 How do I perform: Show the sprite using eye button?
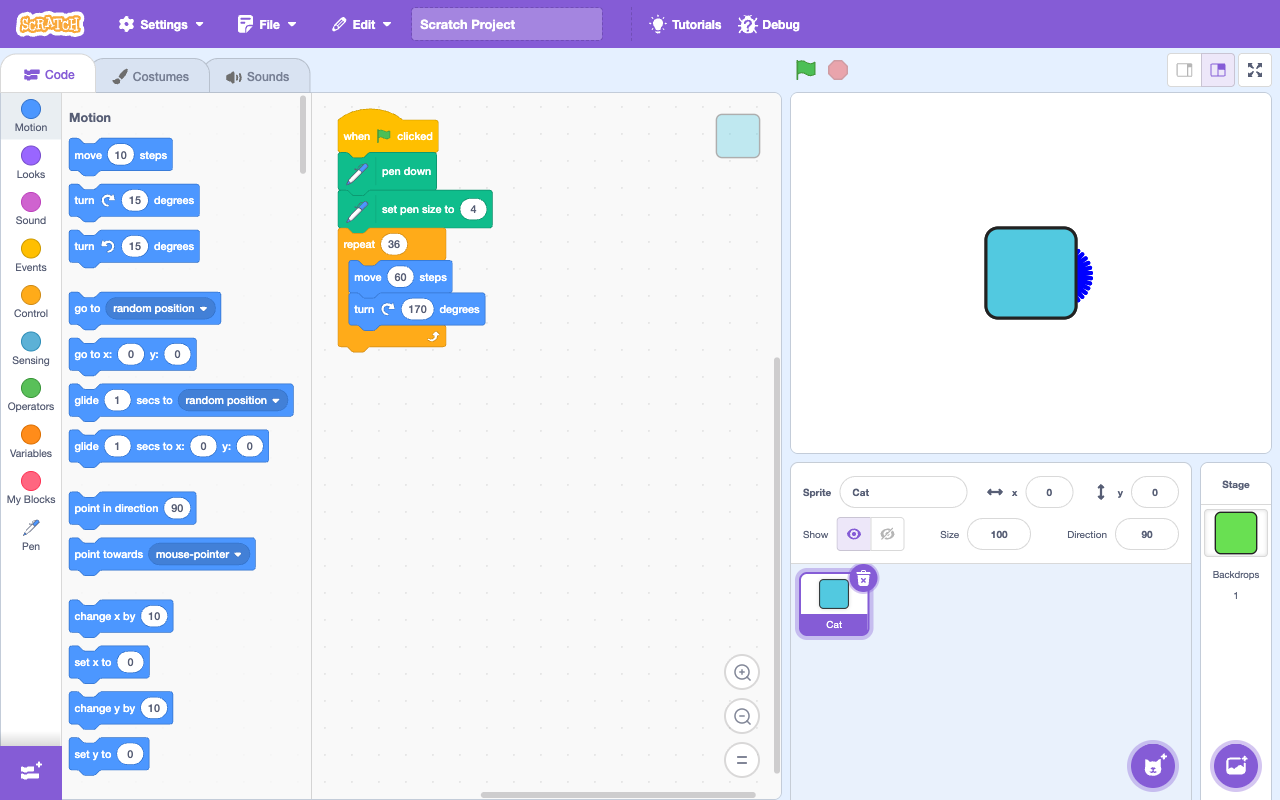click(x=854, y=534)
